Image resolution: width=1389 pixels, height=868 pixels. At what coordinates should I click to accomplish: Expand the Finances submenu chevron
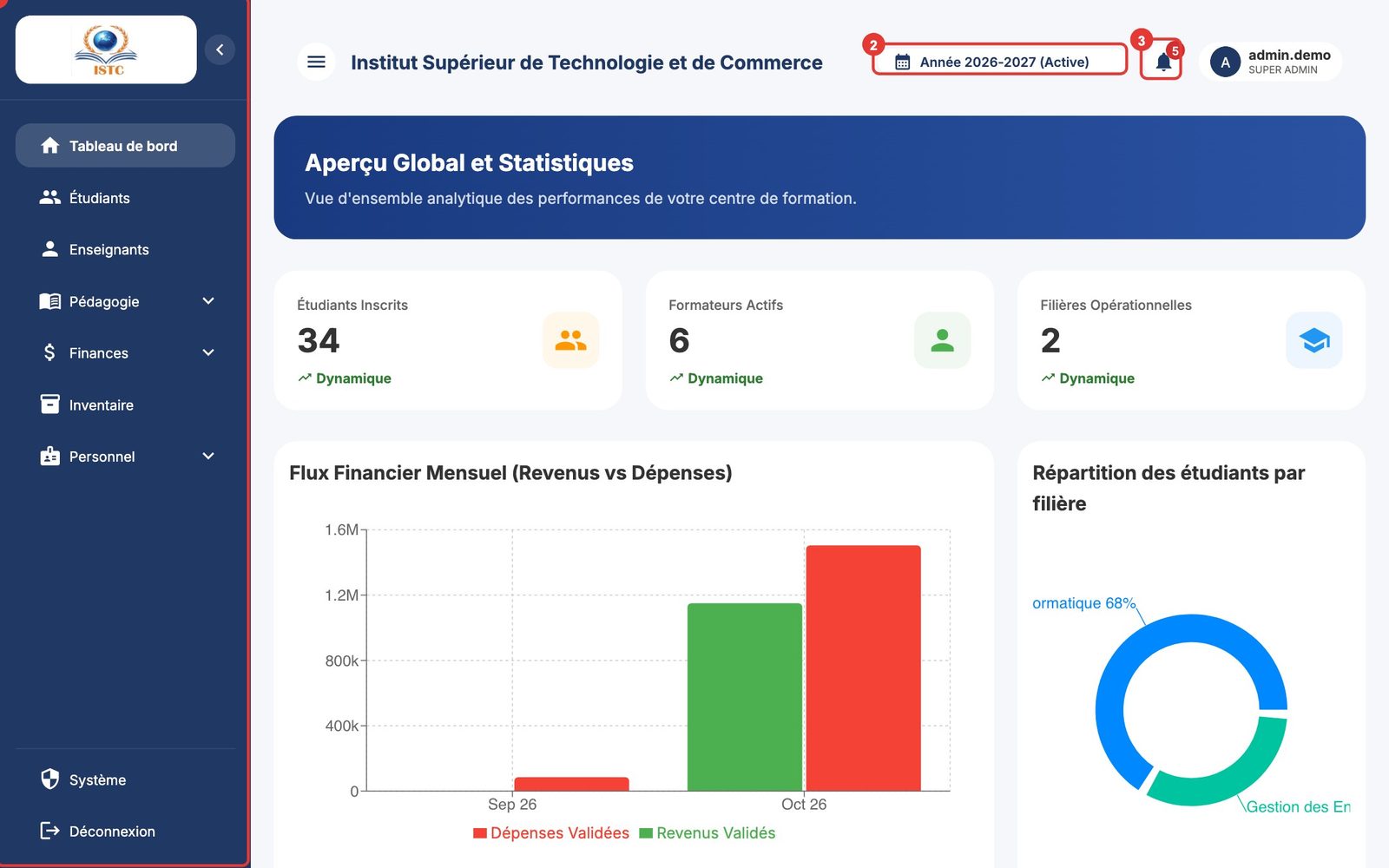208,352
